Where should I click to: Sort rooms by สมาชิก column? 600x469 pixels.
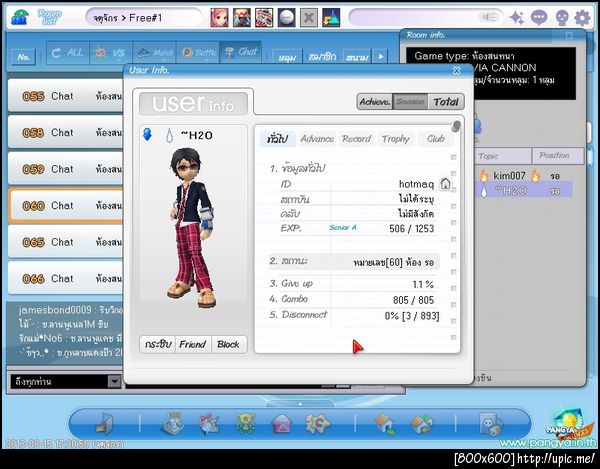tap(322, 57)
